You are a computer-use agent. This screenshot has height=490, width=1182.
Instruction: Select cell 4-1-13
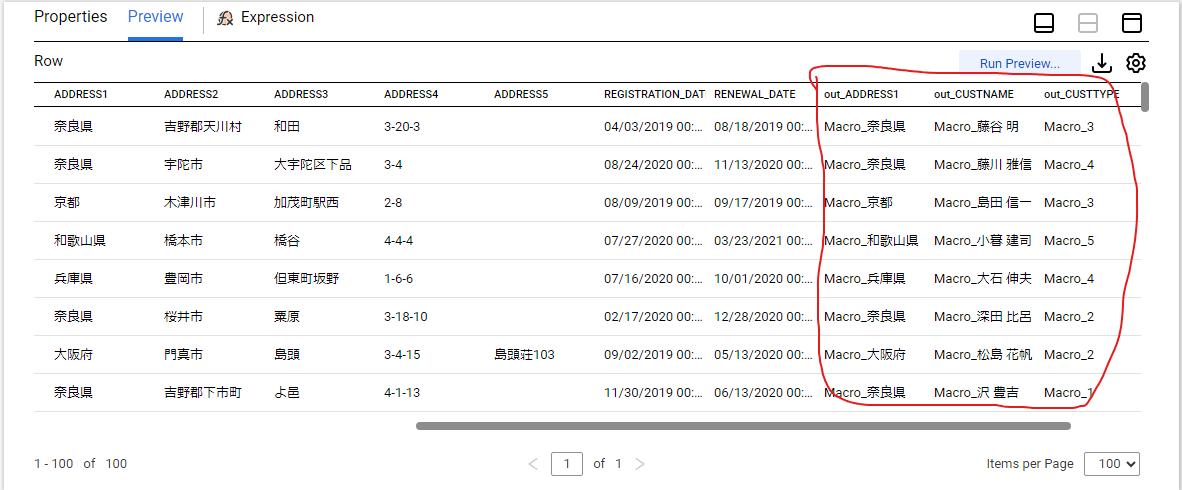pyautogui.click(x=403, y=392)
